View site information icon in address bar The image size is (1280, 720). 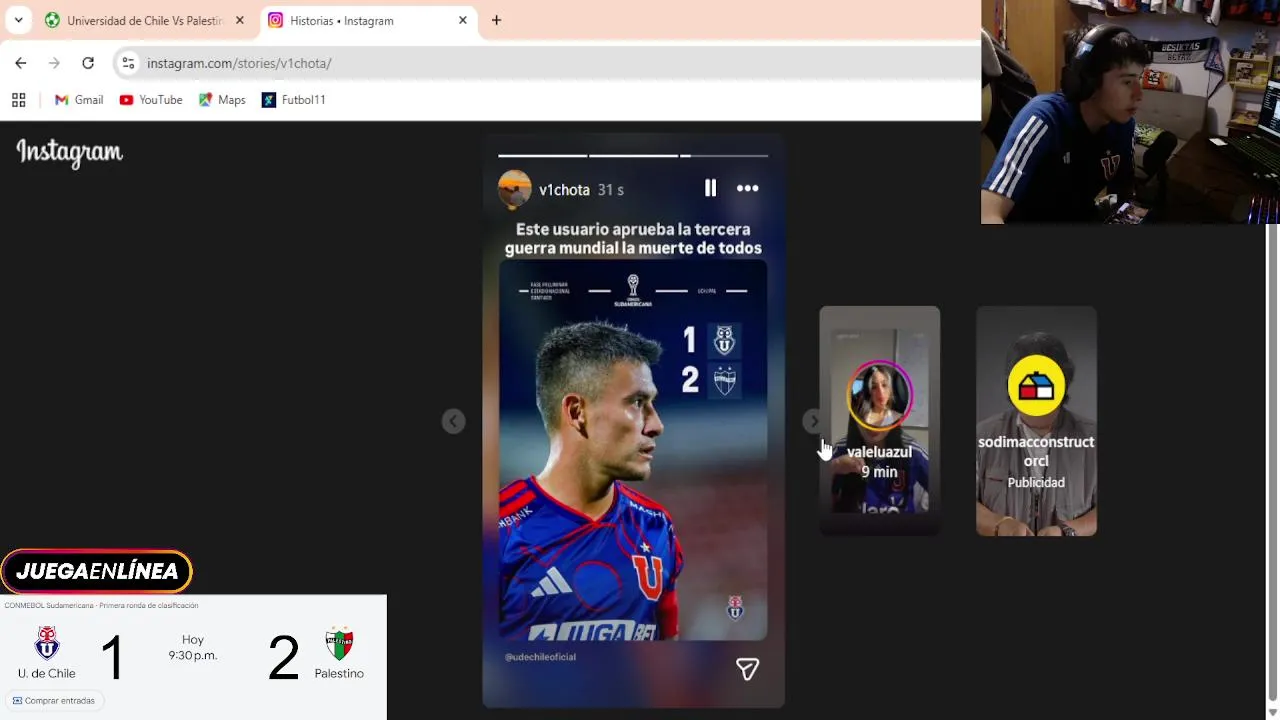pos(128,63)
